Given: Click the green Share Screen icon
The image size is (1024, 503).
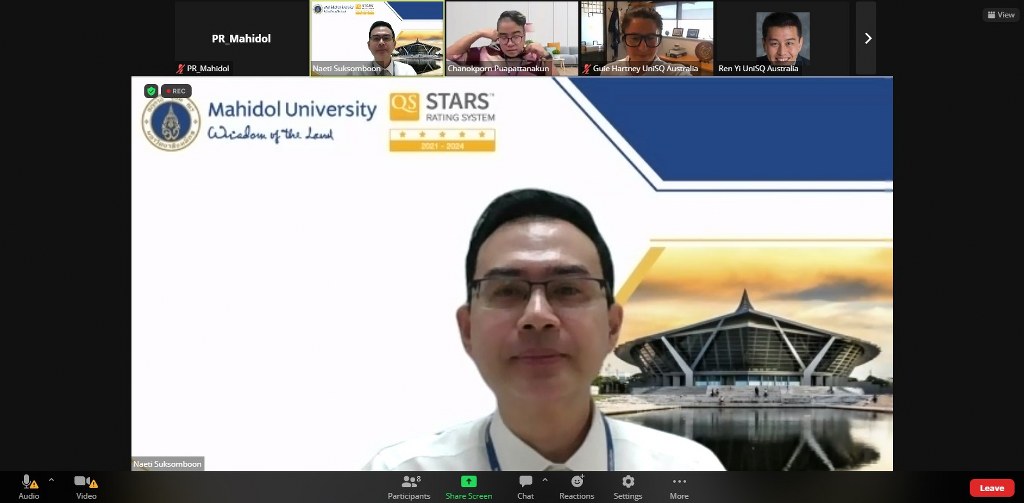Looking at the screenshot, I should click(468, 481).
